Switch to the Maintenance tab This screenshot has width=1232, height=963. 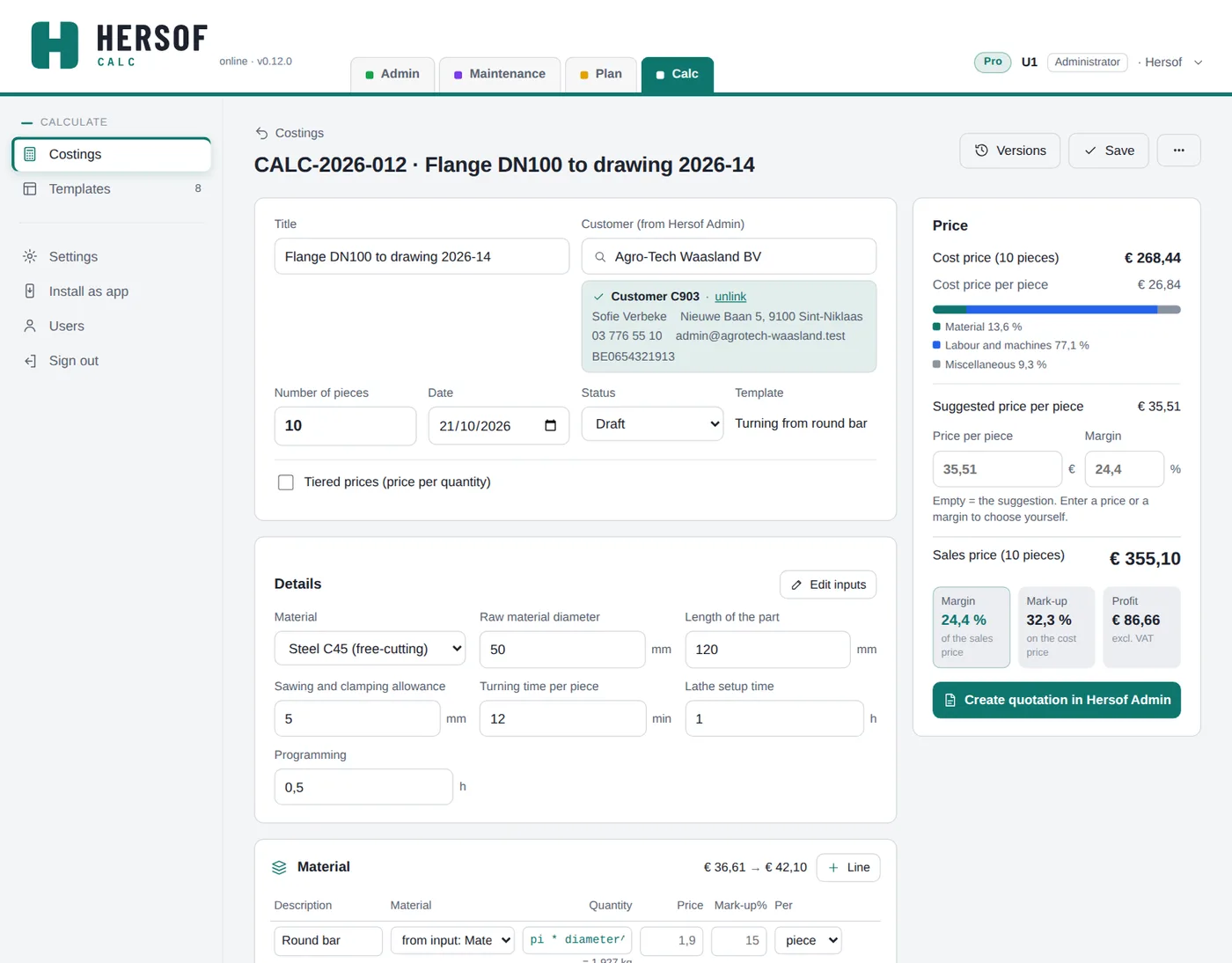click(499, 74)
